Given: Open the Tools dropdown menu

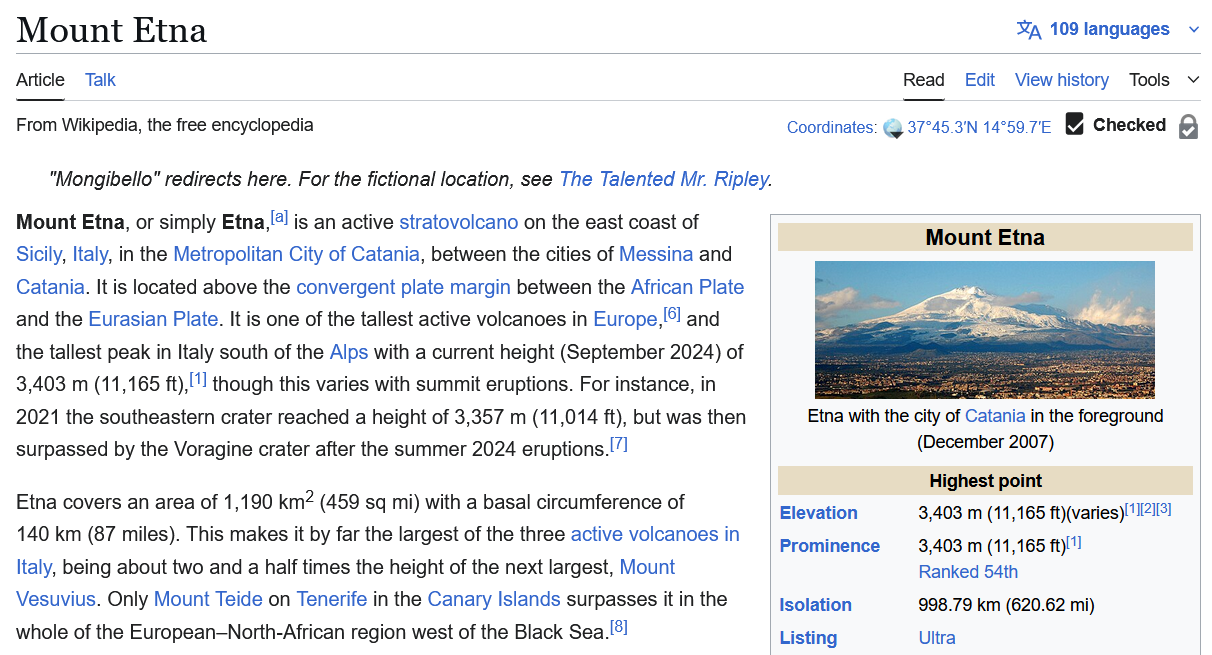Looking at the screenshot, I should 1164,80.
